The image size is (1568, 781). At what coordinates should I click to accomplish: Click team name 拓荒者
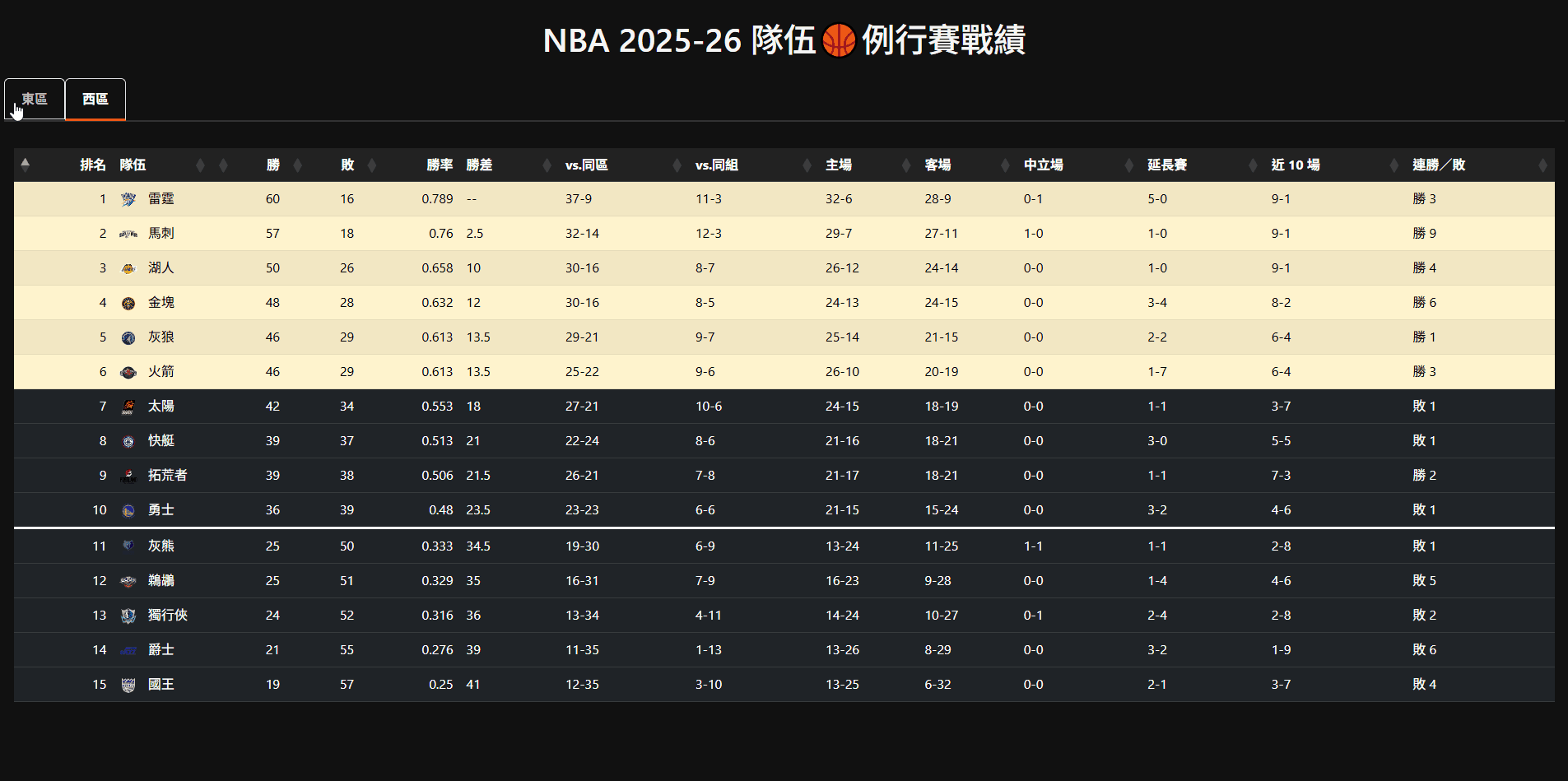[167, 475]
